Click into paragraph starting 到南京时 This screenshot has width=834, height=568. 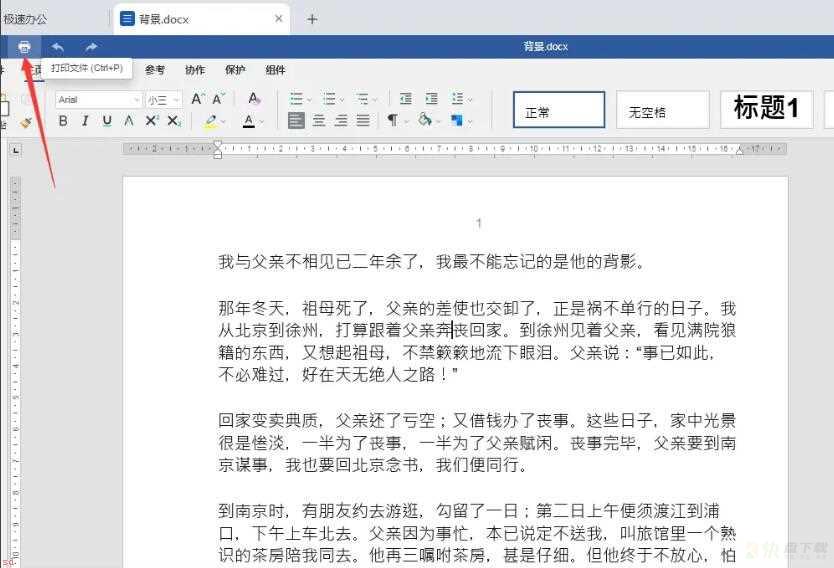tap(477, 533)
